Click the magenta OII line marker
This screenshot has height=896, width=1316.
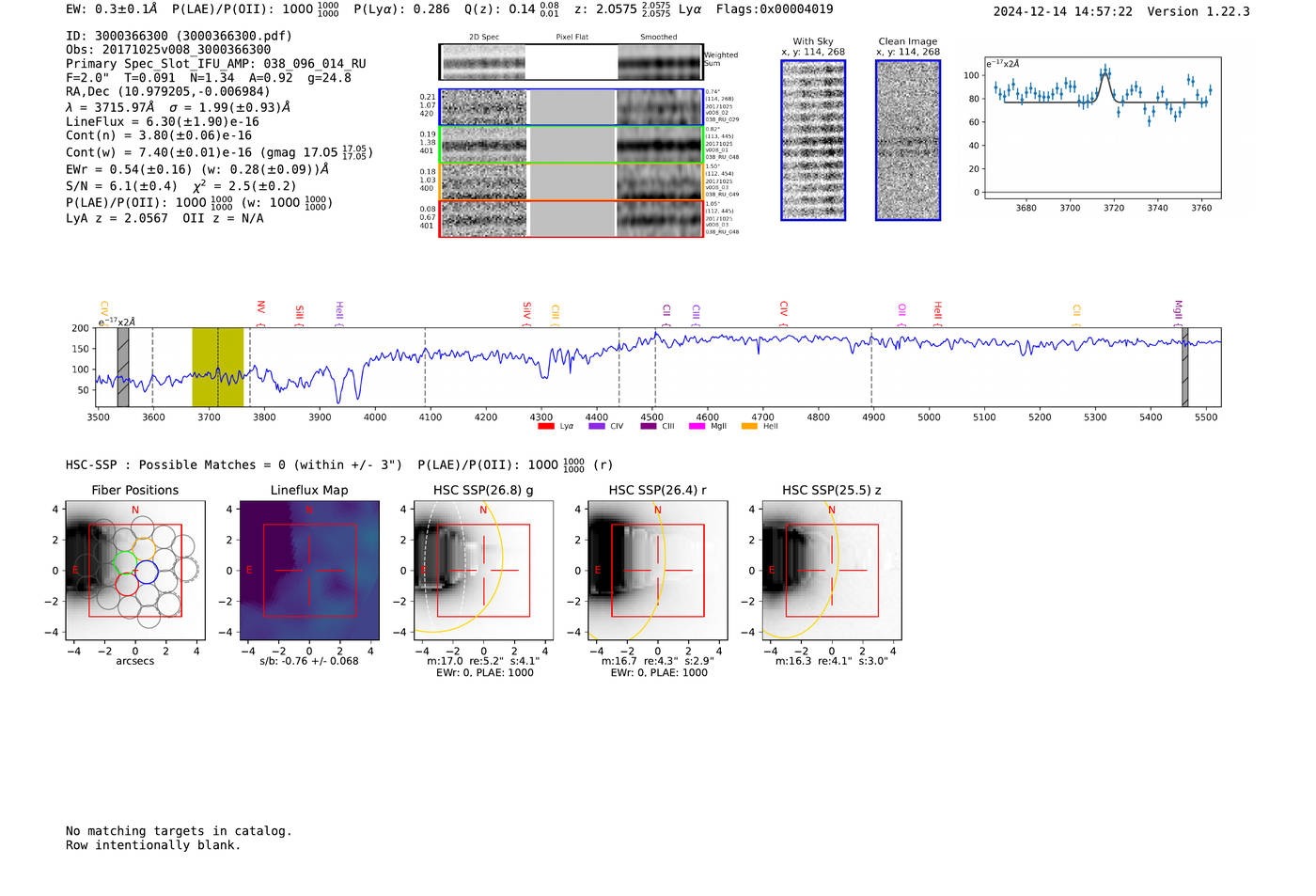(x=901, y=315)
